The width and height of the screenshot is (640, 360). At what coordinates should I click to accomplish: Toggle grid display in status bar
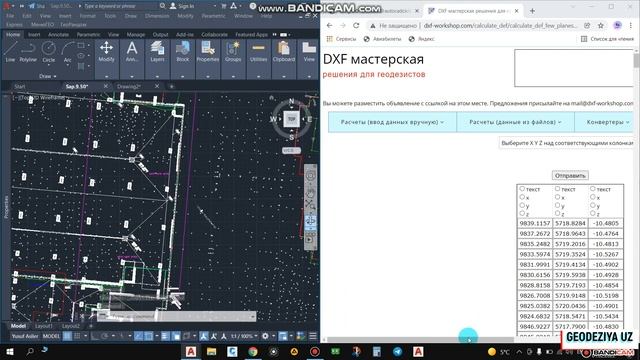click(67, 336)
